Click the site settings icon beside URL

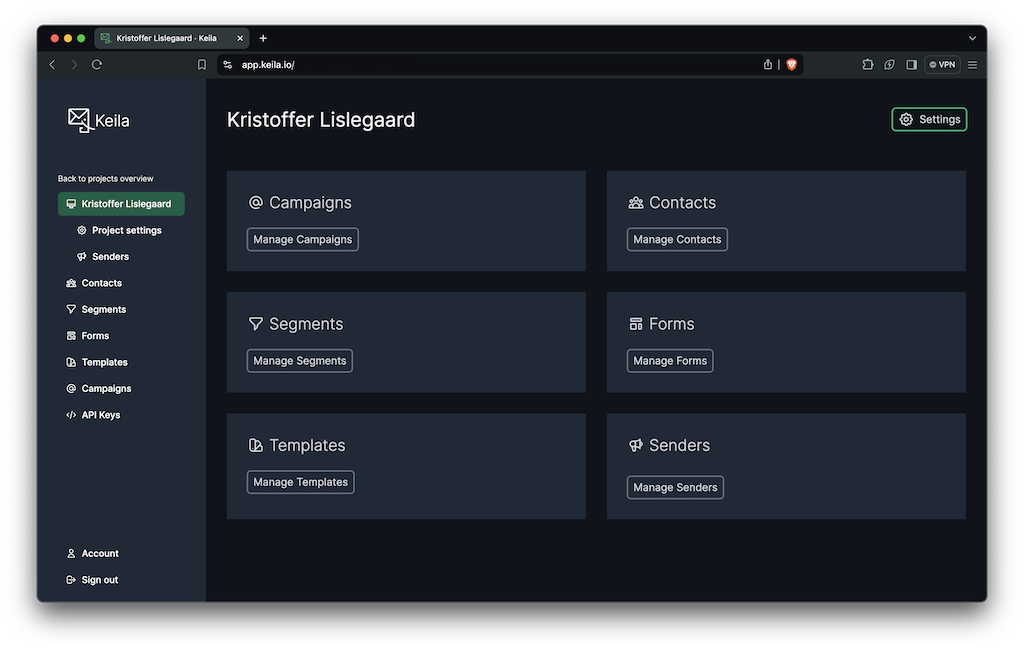227,64
